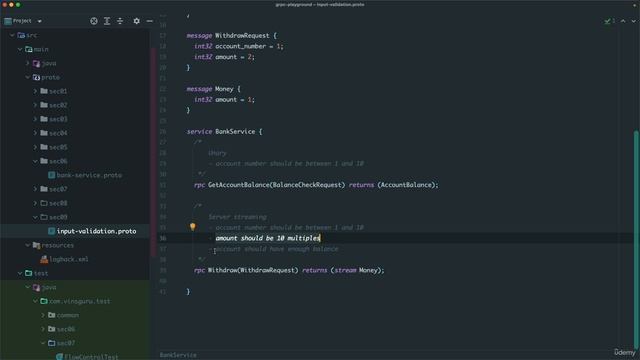Image resolution: width=640 pixels, height=360 pixels.
Task: Click Select Opened File target icon
Action: [x=94, y=21]
